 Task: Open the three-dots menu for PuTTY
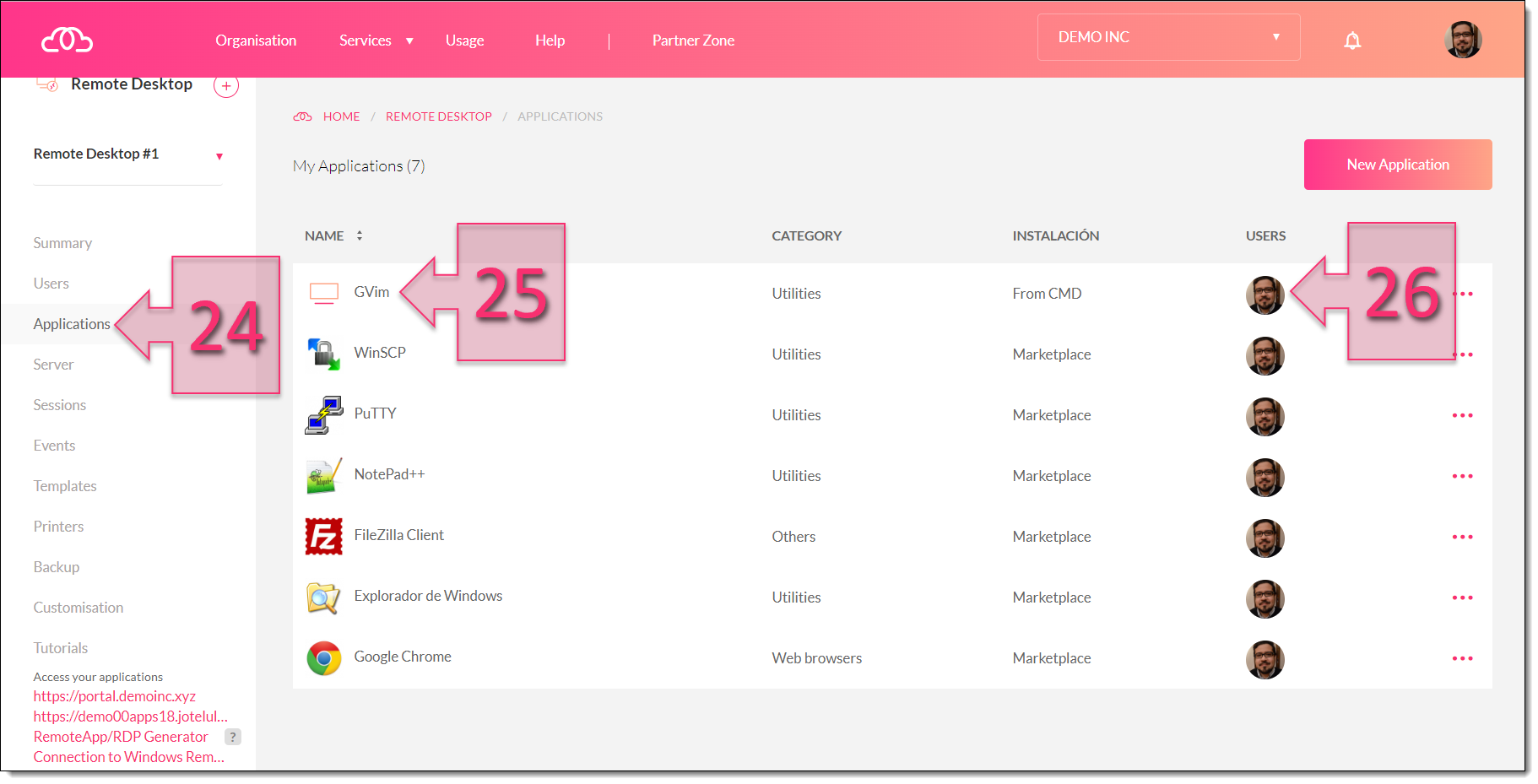(1462, 415)
